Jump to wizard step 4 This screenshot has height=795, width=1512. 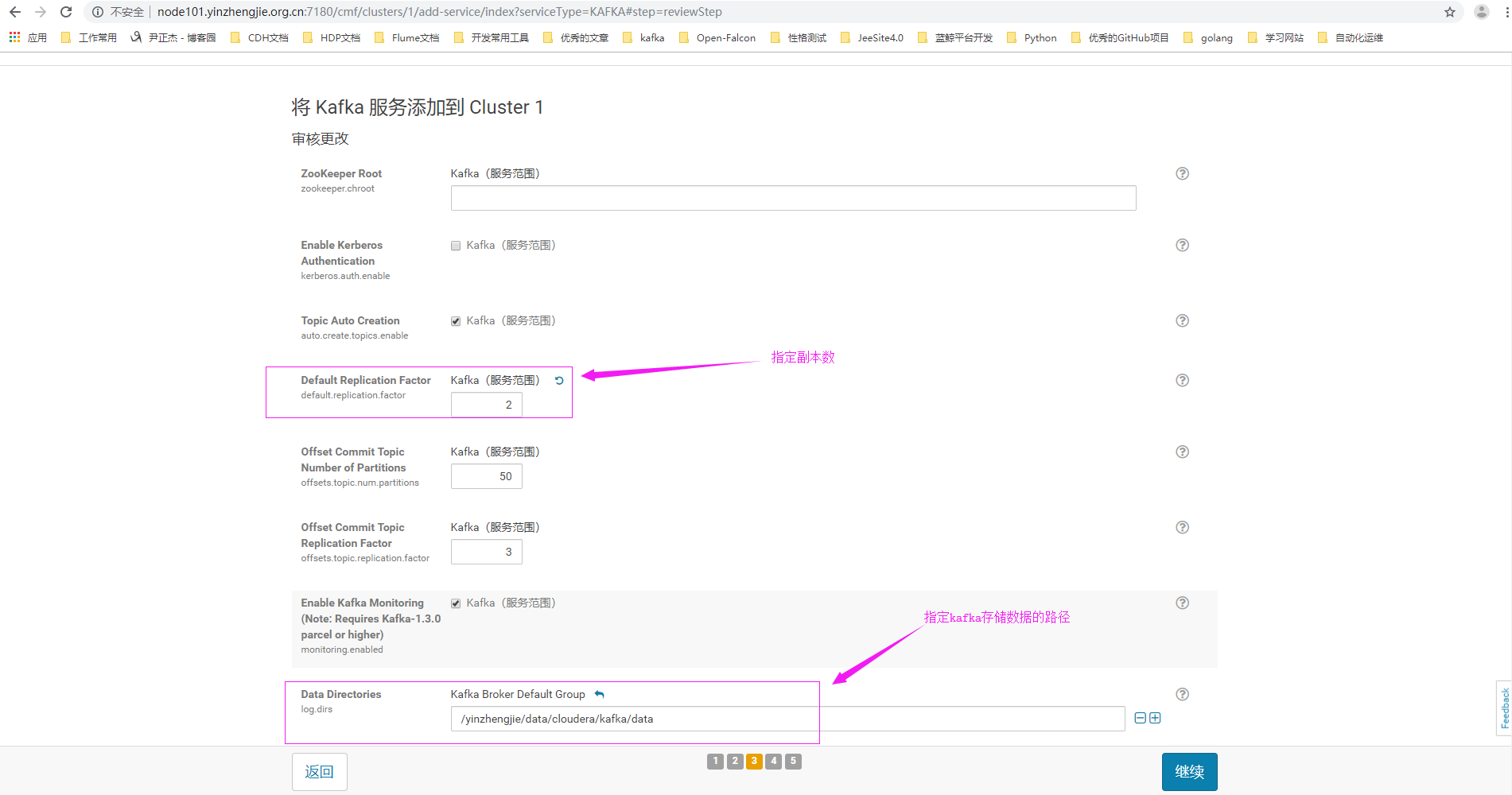click(773, 761)
